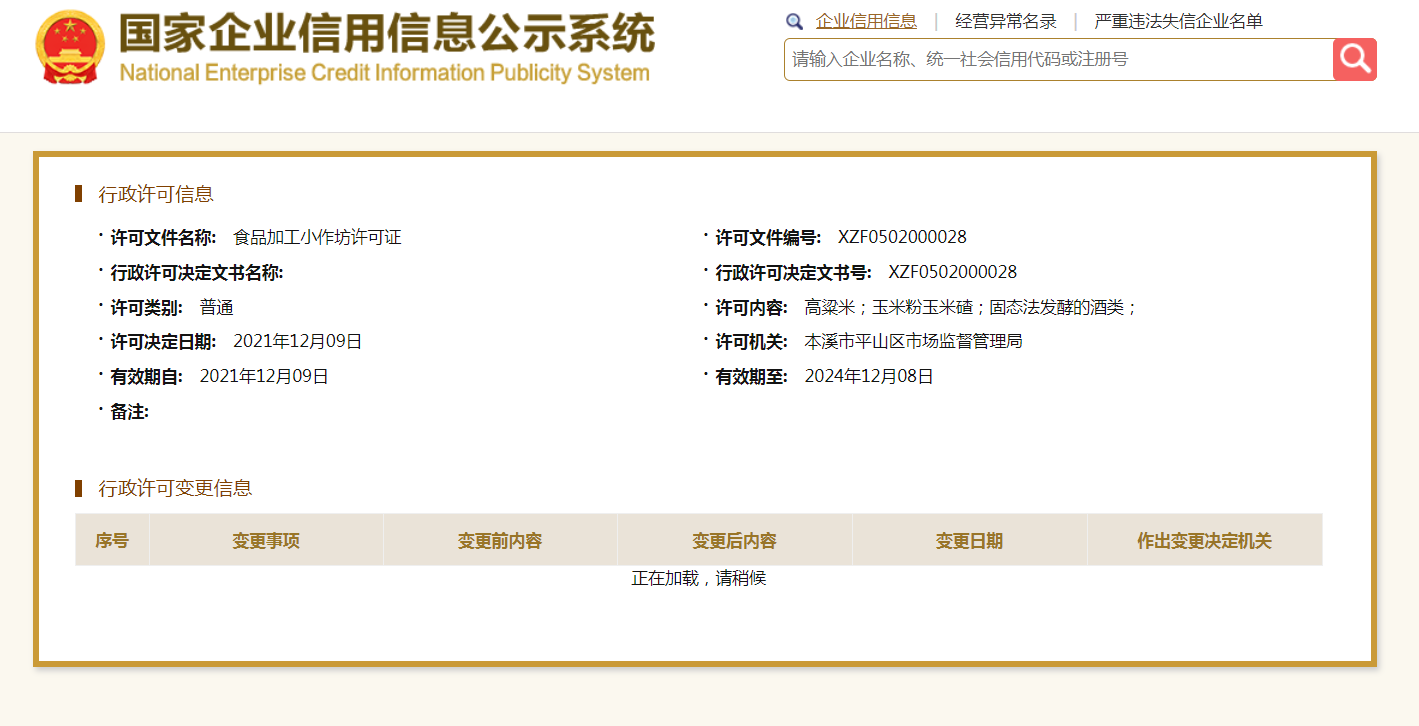Click the national emblem logo

coord(70,47)
